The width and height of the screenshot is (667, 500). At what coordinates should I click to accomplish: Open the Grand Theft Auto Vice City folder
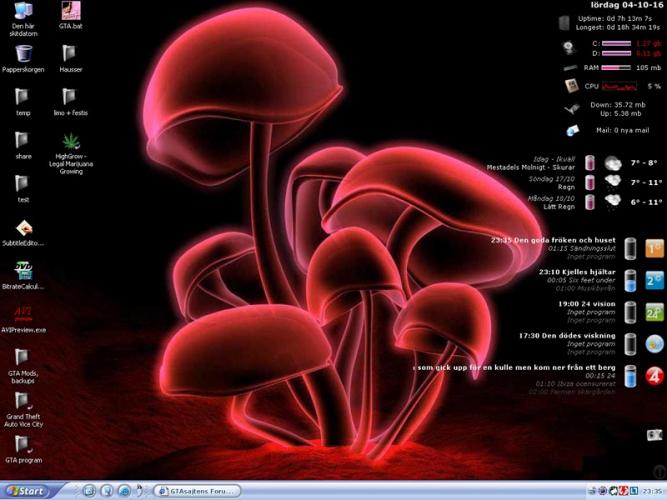coord(23,400)
